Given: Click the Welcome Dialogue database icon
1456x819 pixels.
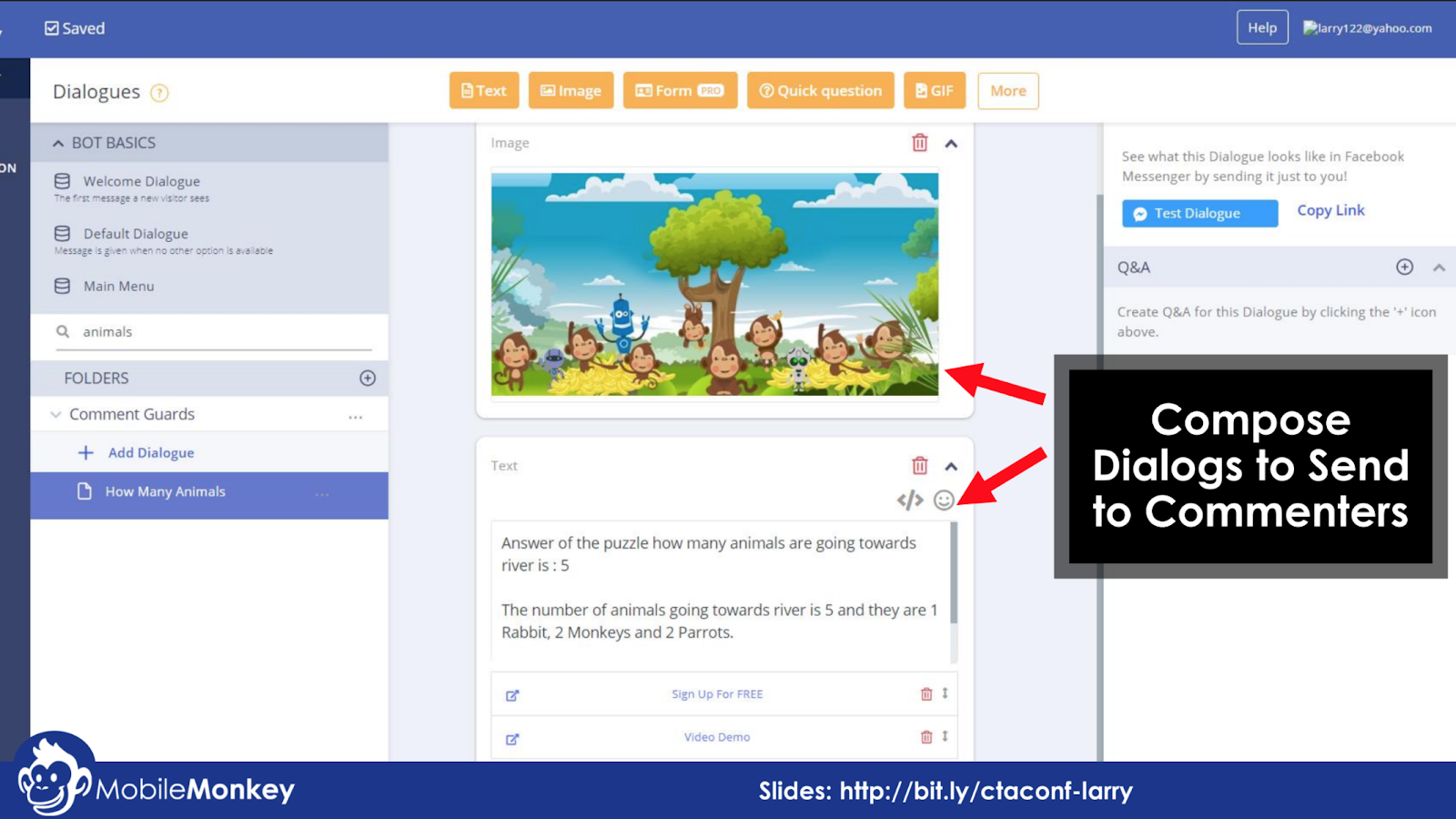Looking at the screenshot, I should [x=62, y=181].
